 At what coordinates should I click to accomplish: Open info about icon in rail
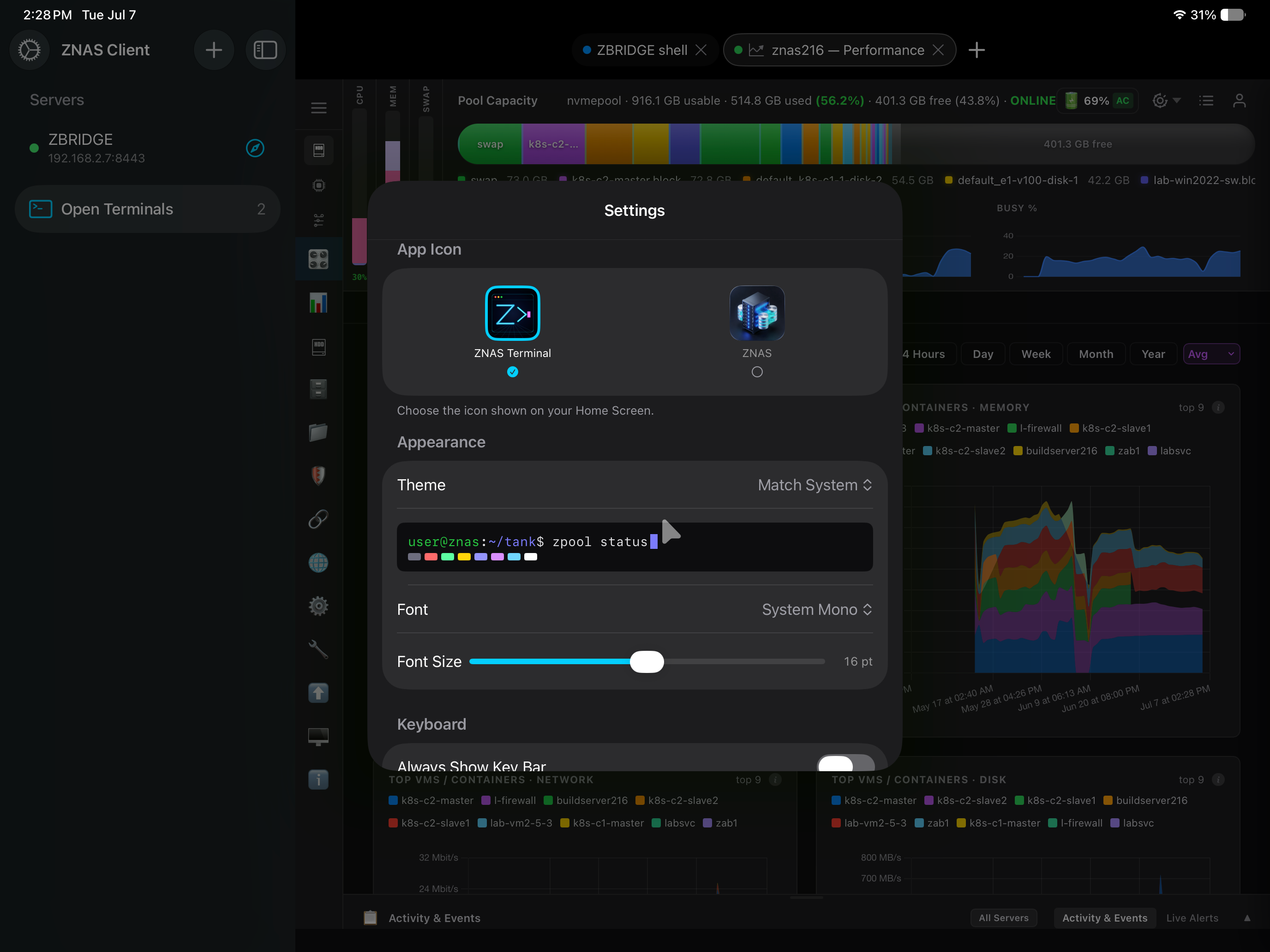[x=318, y=779]
